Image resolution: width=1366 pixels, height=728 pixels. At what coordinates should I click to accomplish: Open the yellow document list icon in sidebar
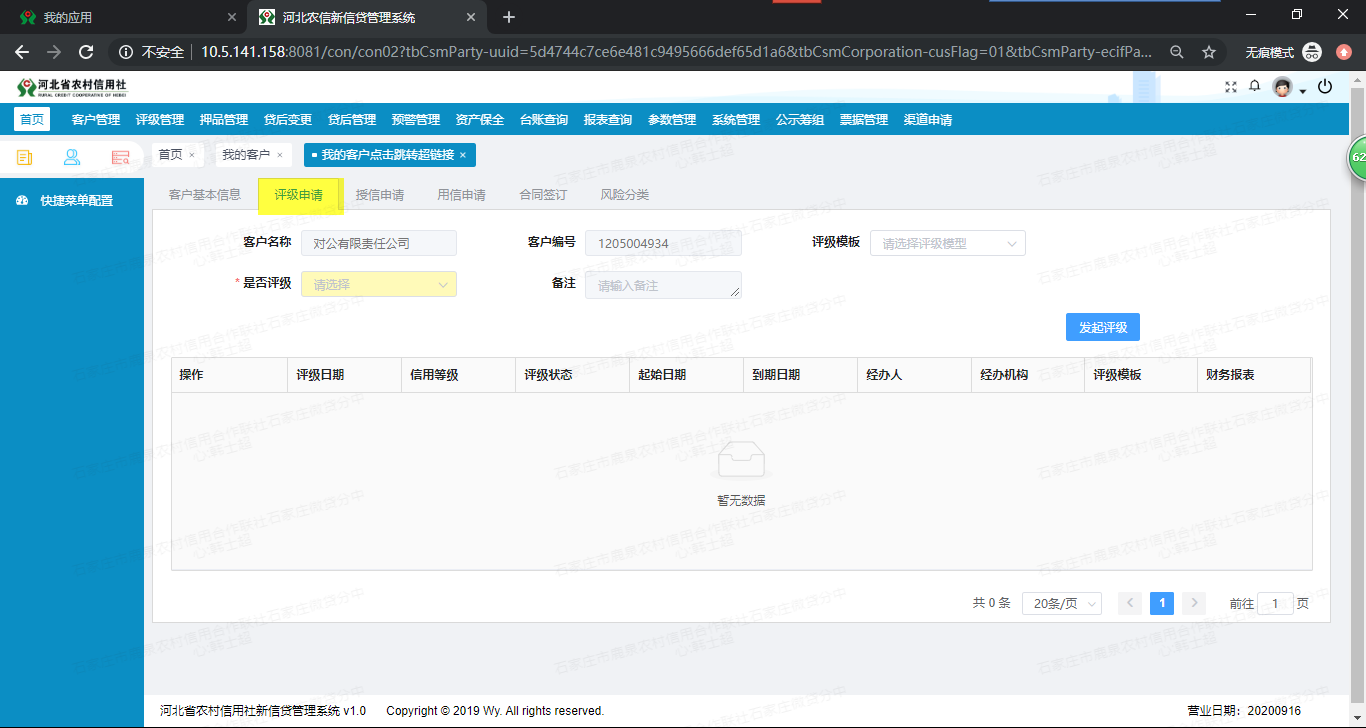(24, 157)
